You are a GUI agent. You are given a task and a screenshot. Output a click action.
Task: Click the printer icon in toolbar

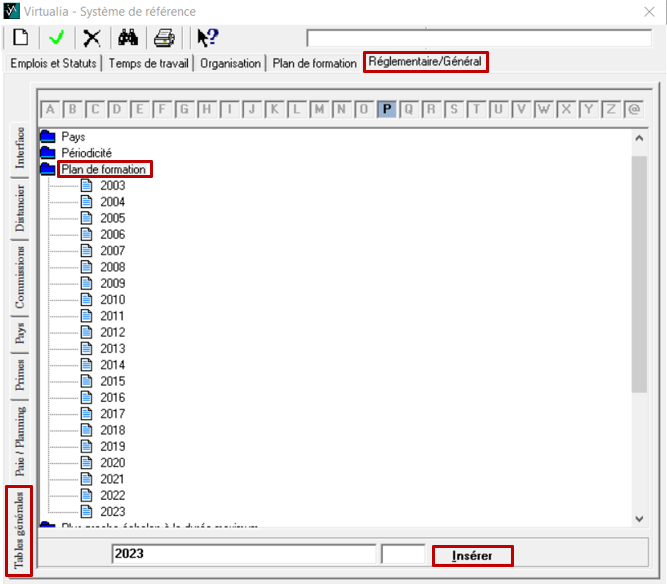(164, 38)
